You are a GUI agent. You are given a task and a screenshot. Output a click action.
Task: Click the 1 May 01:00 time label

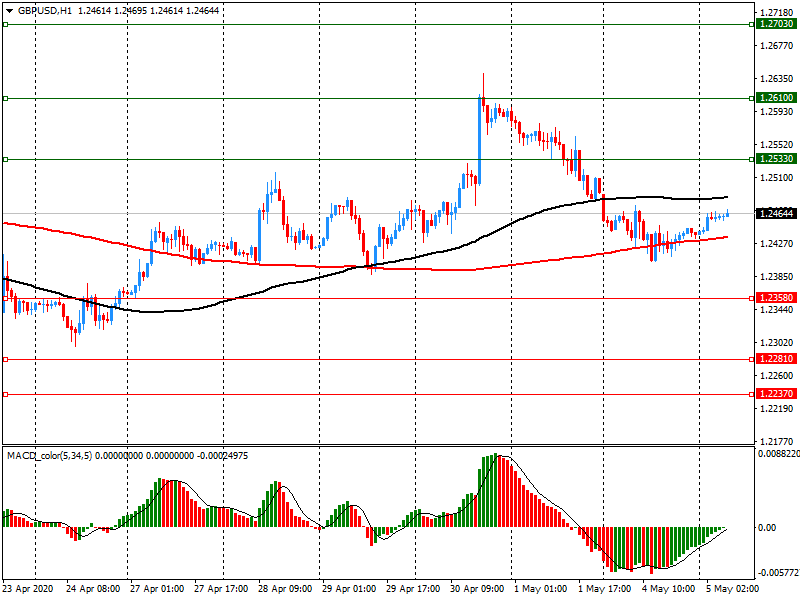pyautogui.click(x=540, y=589)
